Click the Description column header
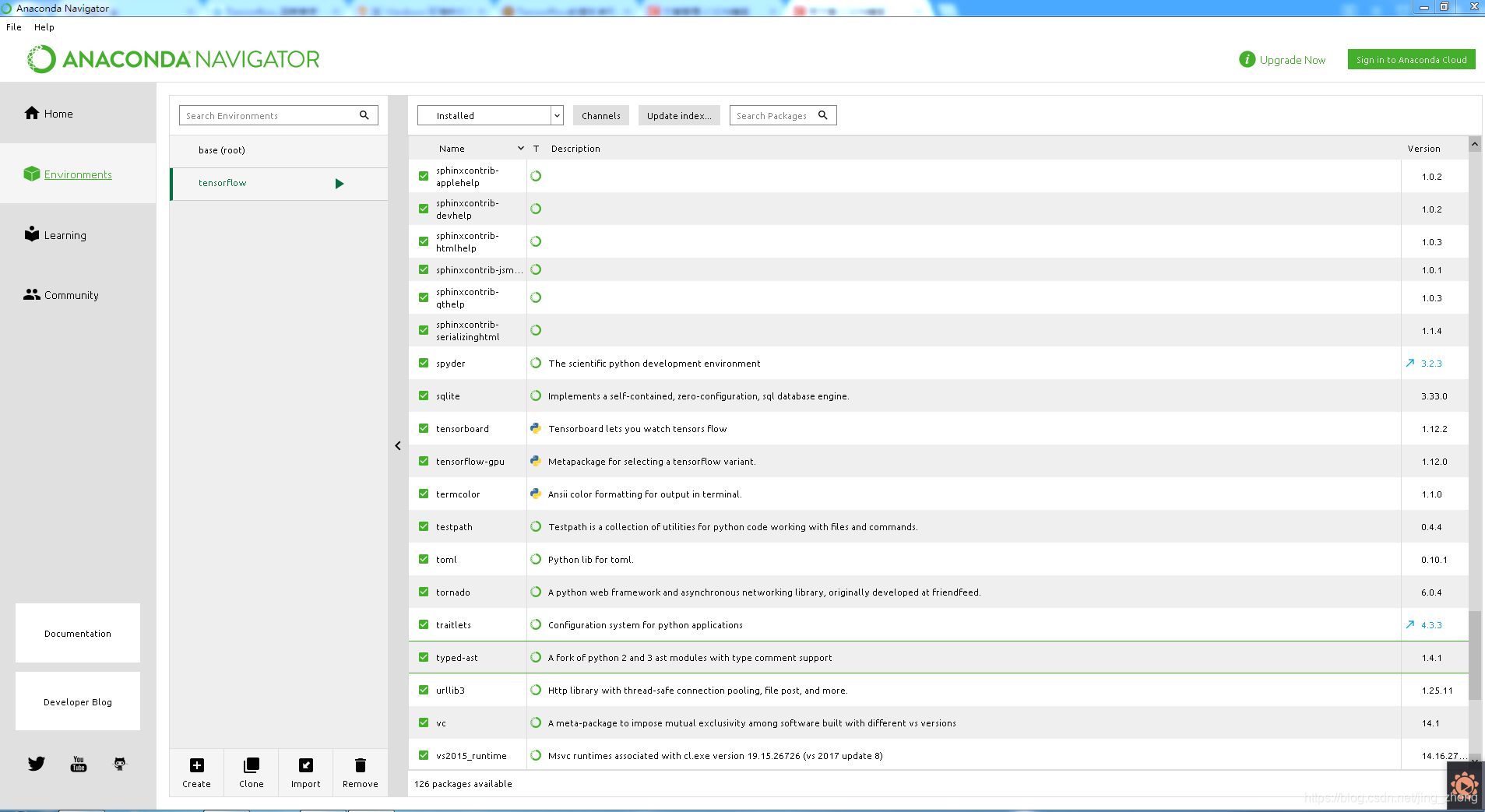The height and width of the screenshot is (812, 1485). tap(575, 148)
